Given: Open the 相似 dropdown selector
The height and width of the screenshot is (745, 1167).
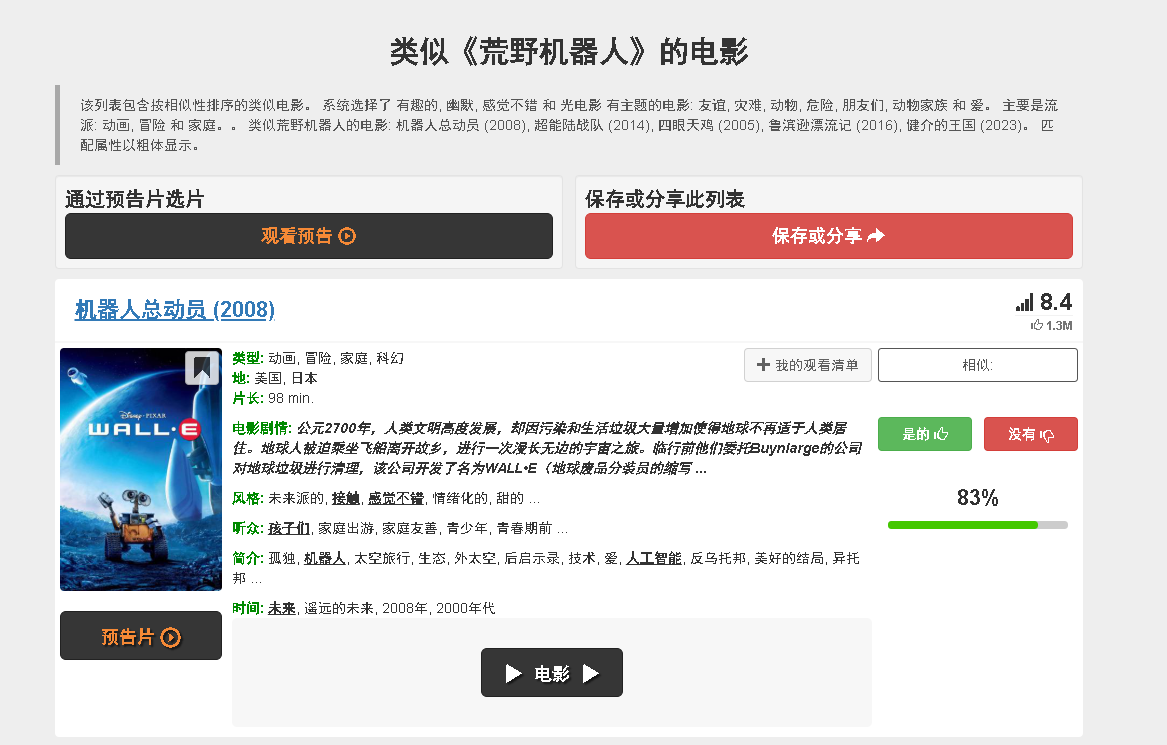Looking at the screenshot, I should [x=977, y=364].
